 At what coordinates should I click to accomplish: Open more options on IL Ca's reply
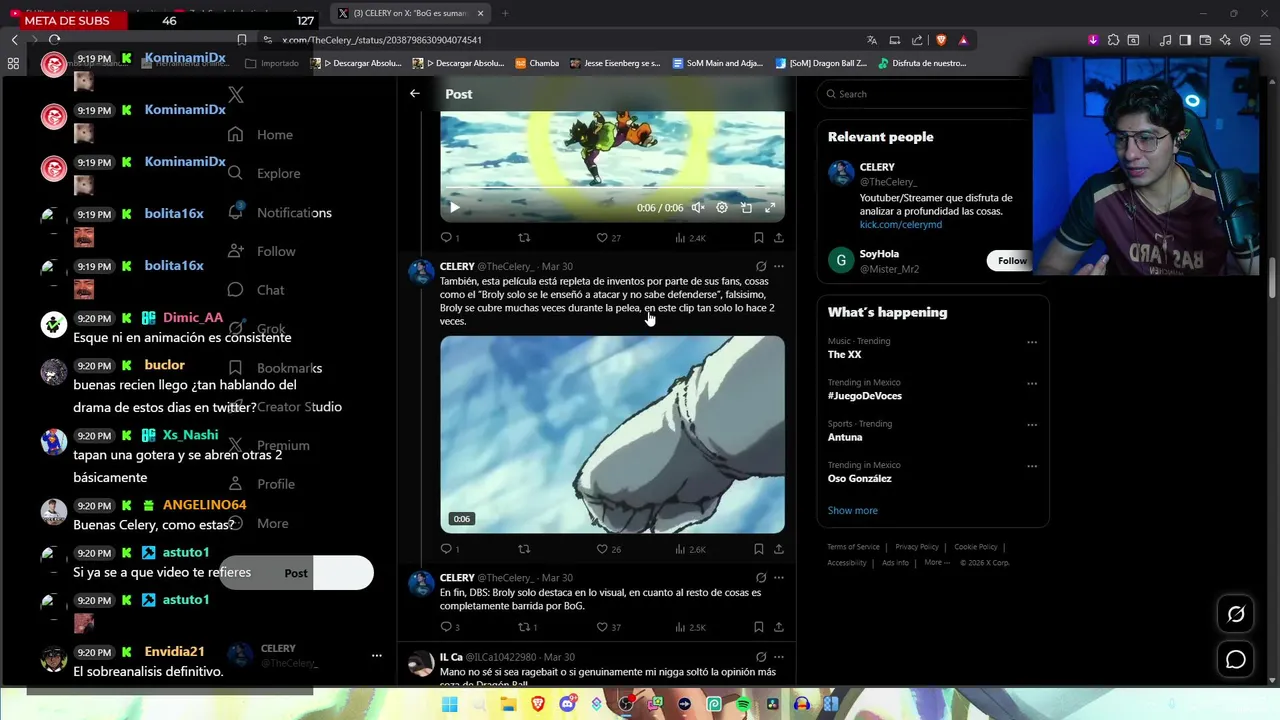779,657
